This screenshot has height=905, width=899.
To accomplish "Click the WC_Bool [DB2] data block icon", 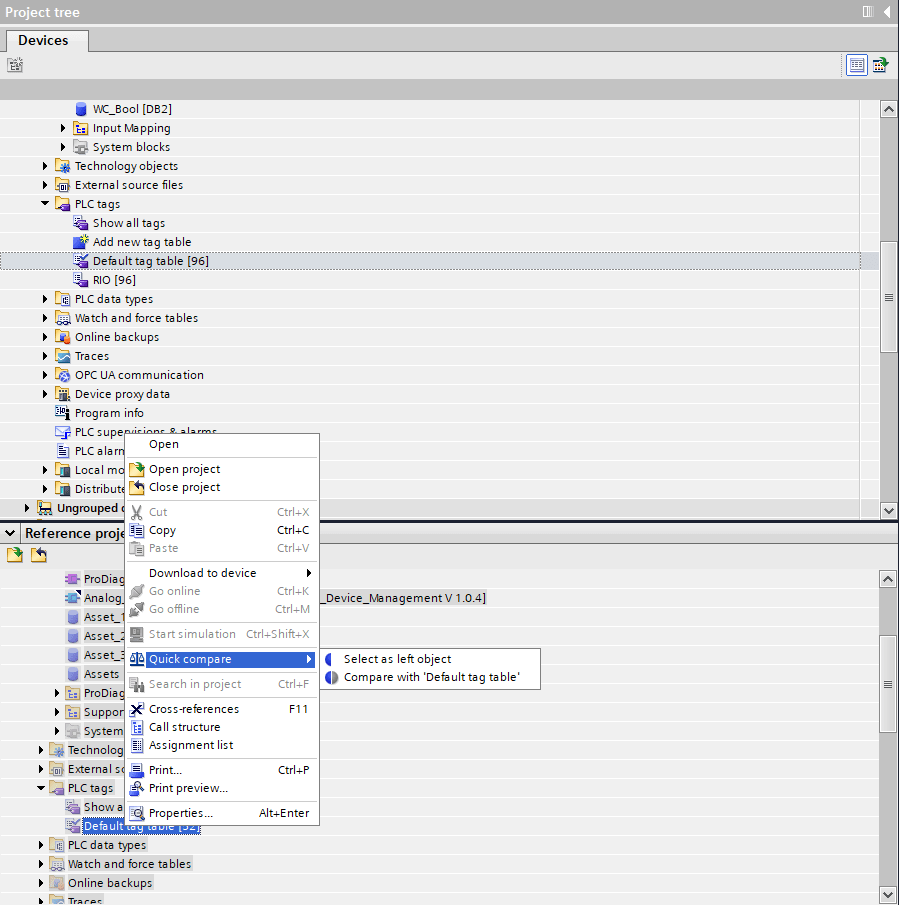I will pyautogui.click(x=81, y=109).
